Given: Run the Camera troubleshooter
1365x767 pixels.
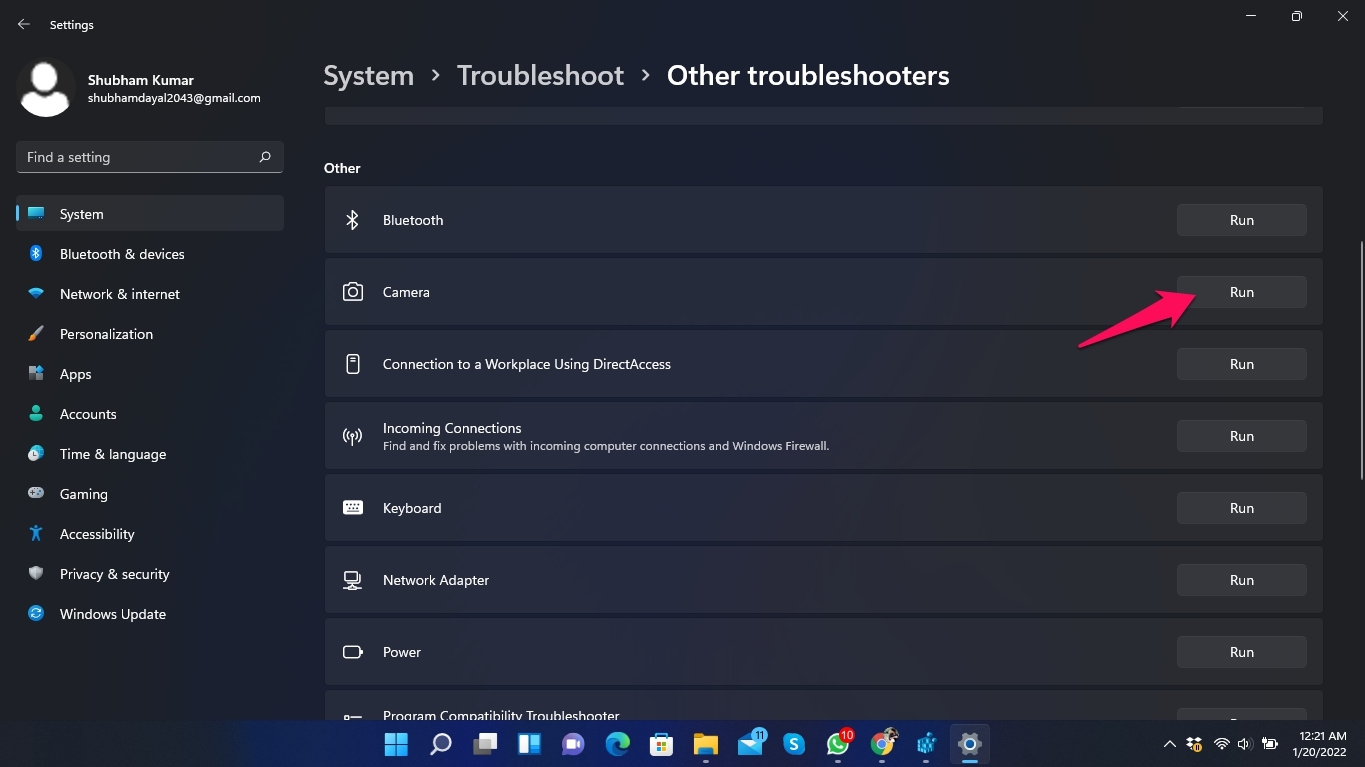Looking at the screenshot, I should click(1241, 292).
